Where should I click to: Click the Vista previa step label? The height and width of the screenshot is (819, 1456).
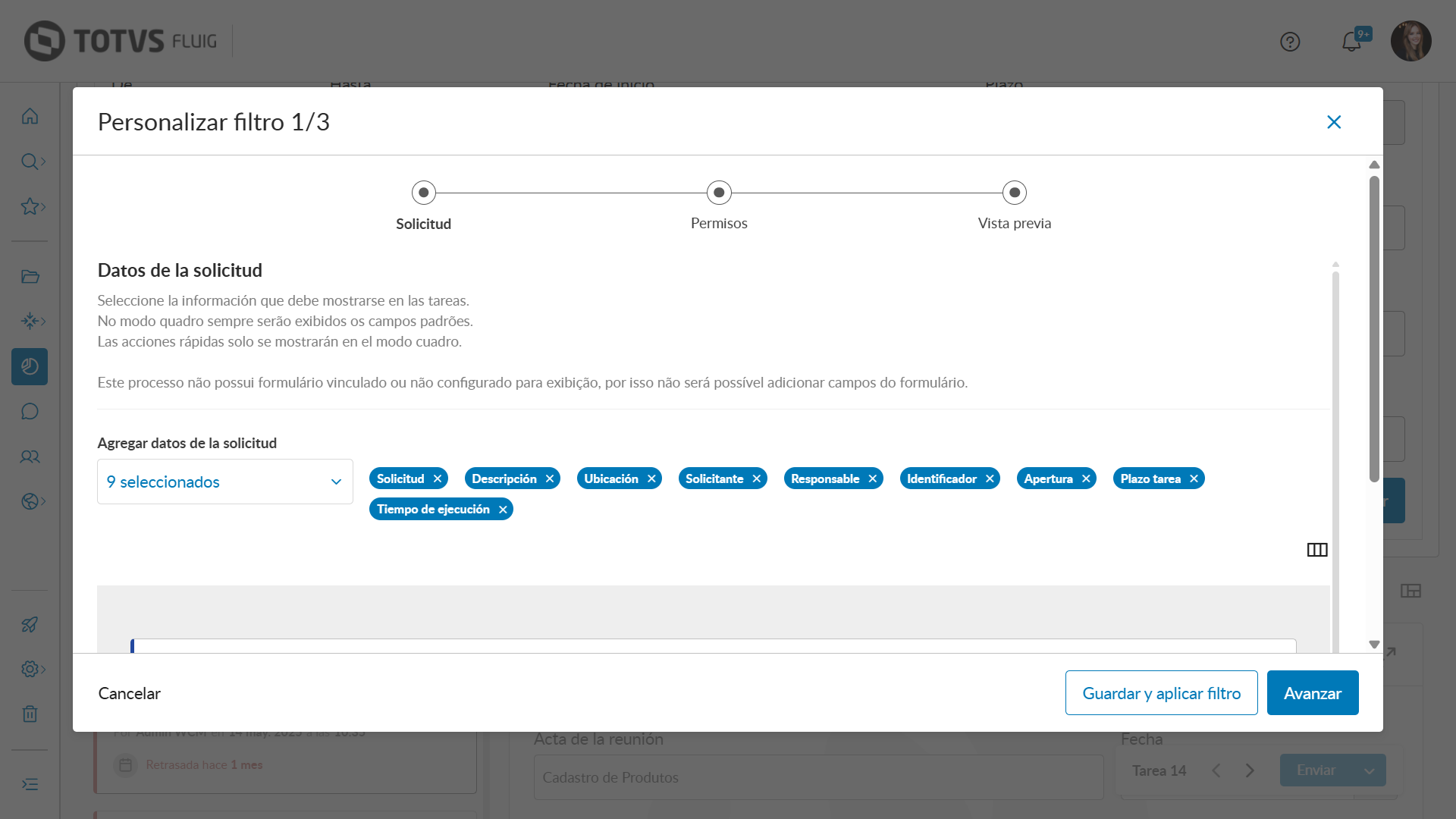[x=1015, y=224]
